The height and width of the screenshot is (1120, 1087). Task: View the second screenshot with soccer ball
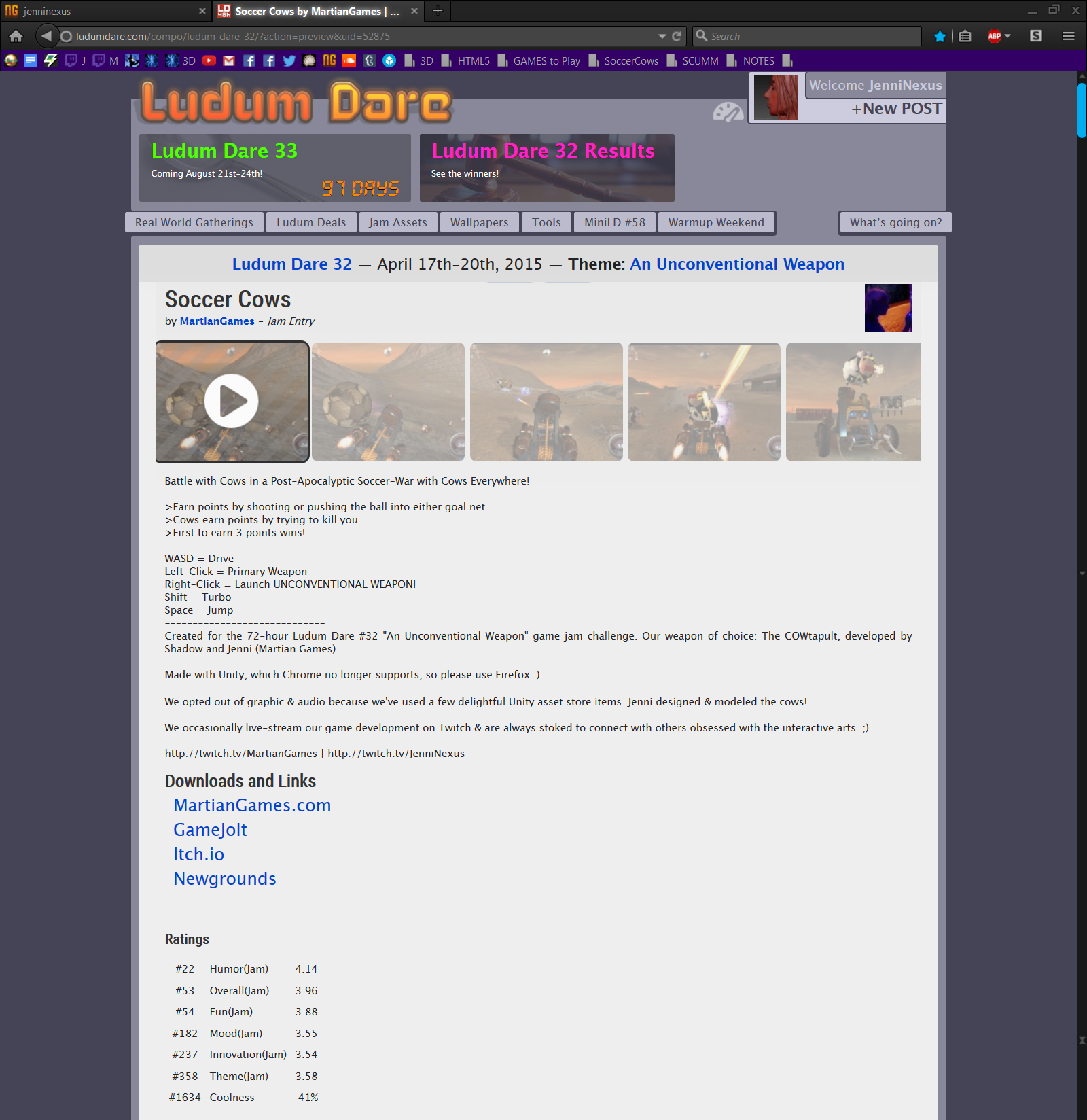[388, 402]
